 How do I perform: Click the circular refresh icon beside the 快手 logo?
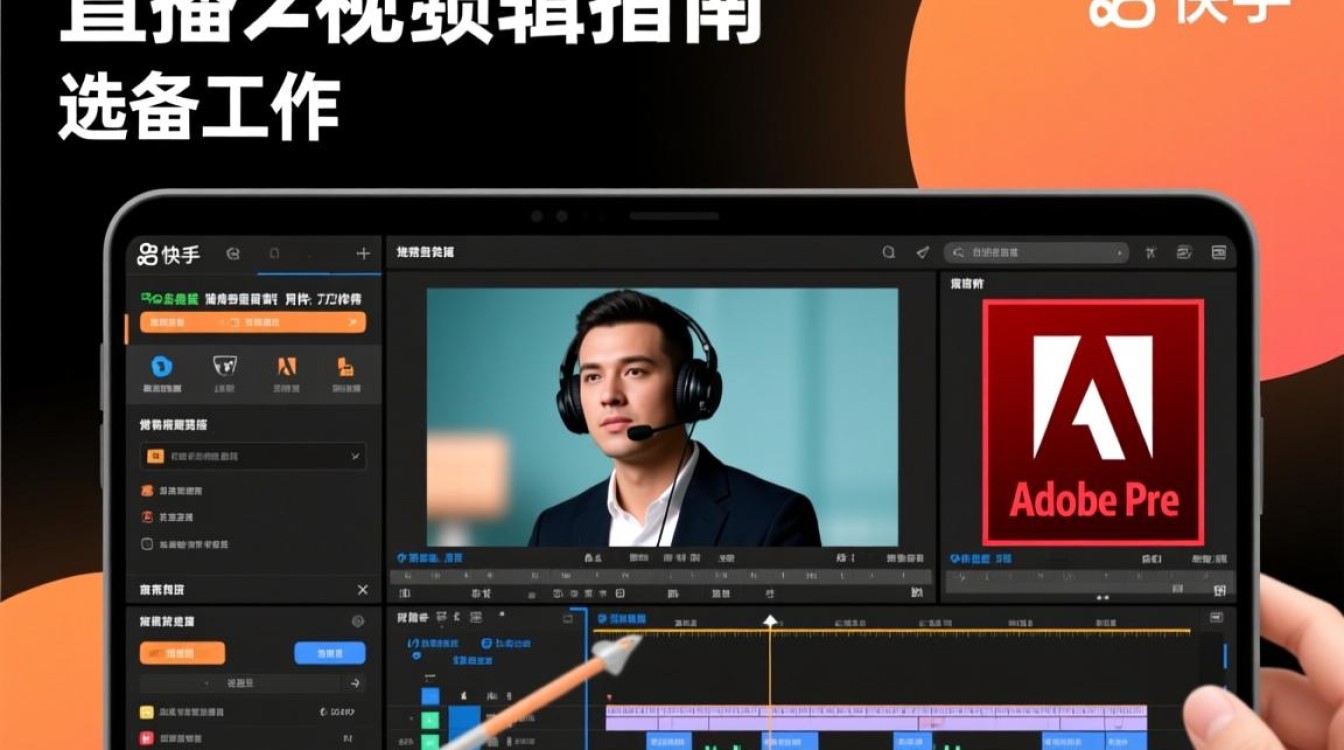click(233, 254)
